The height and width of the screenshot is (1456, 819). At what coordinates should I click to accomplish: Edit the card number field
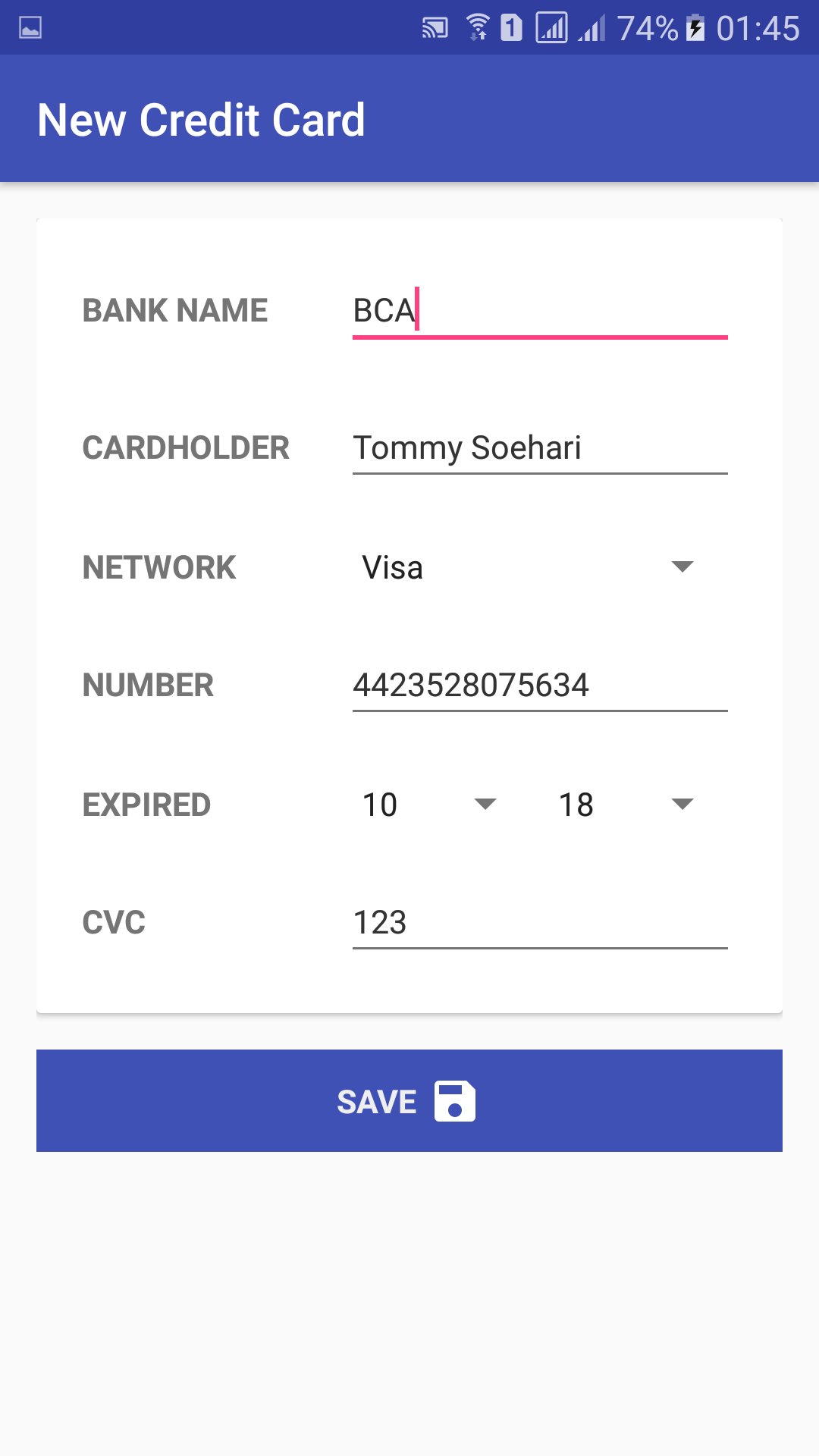coord(539,686)
